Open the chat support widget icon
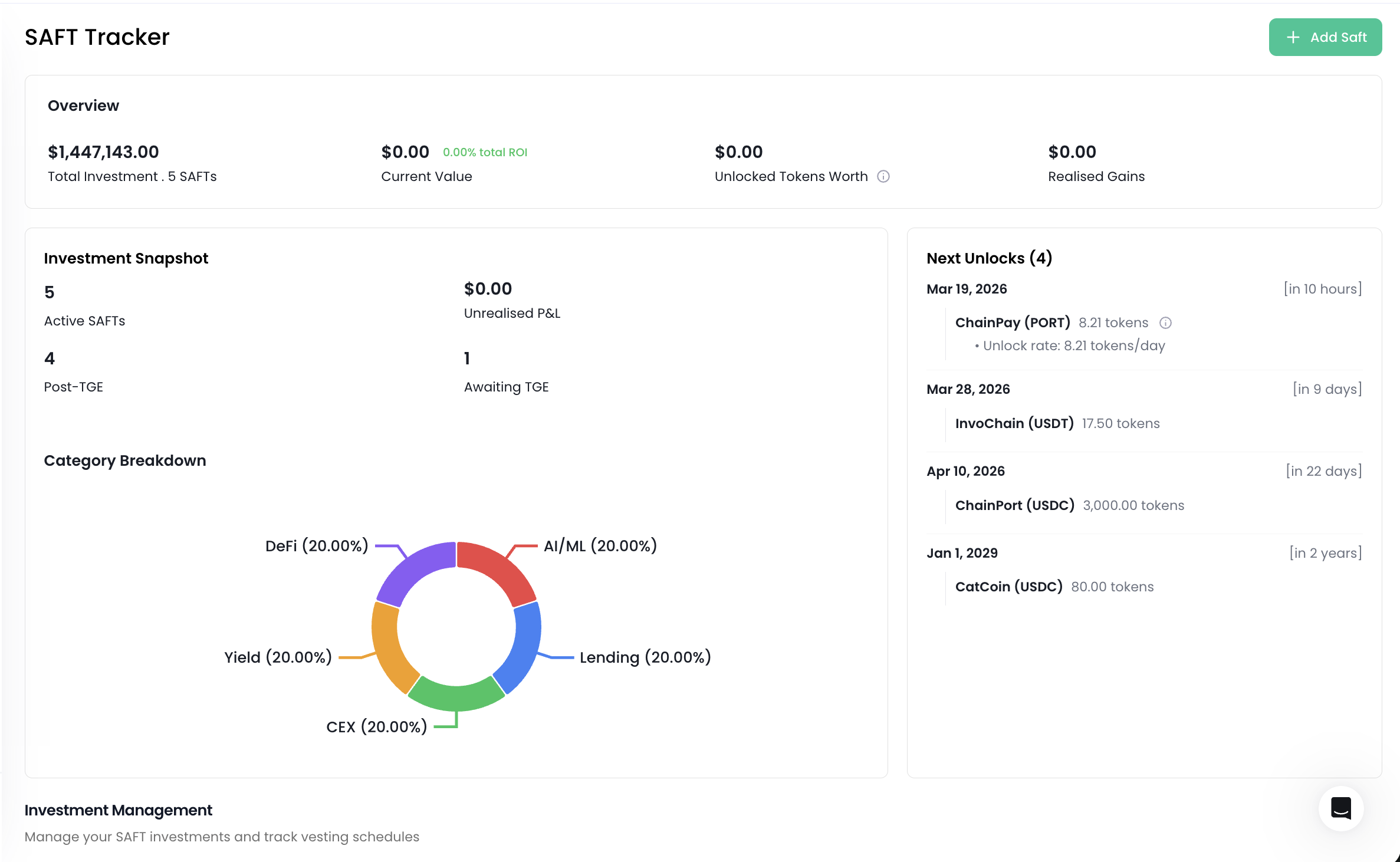Viewport: 1400px width, 862px height. coord(1340,808)
